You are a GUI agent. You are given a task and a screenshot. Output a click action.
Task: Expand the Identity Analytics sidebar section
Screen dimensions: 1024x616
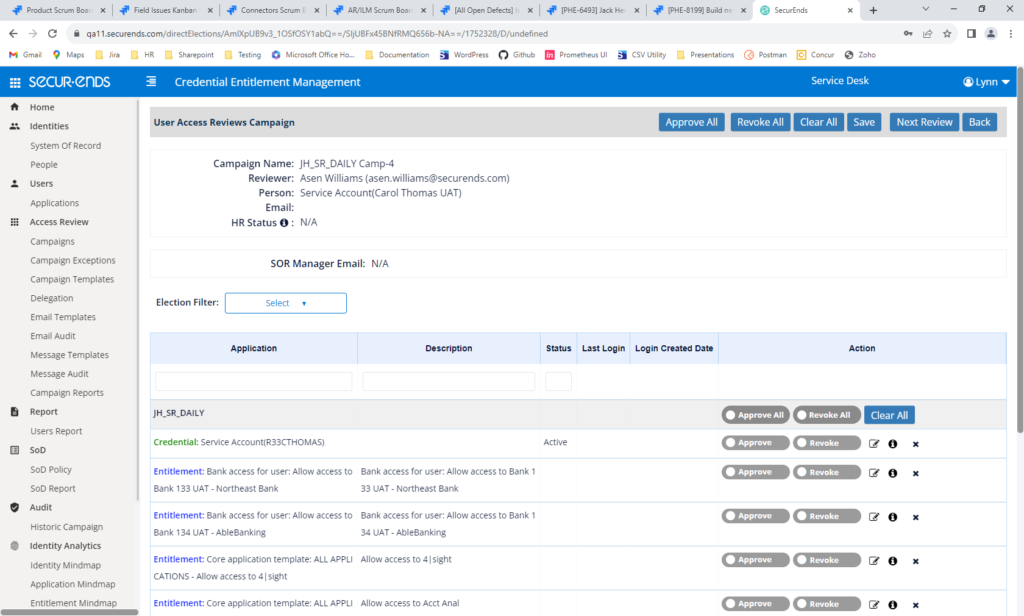(65, 546)
